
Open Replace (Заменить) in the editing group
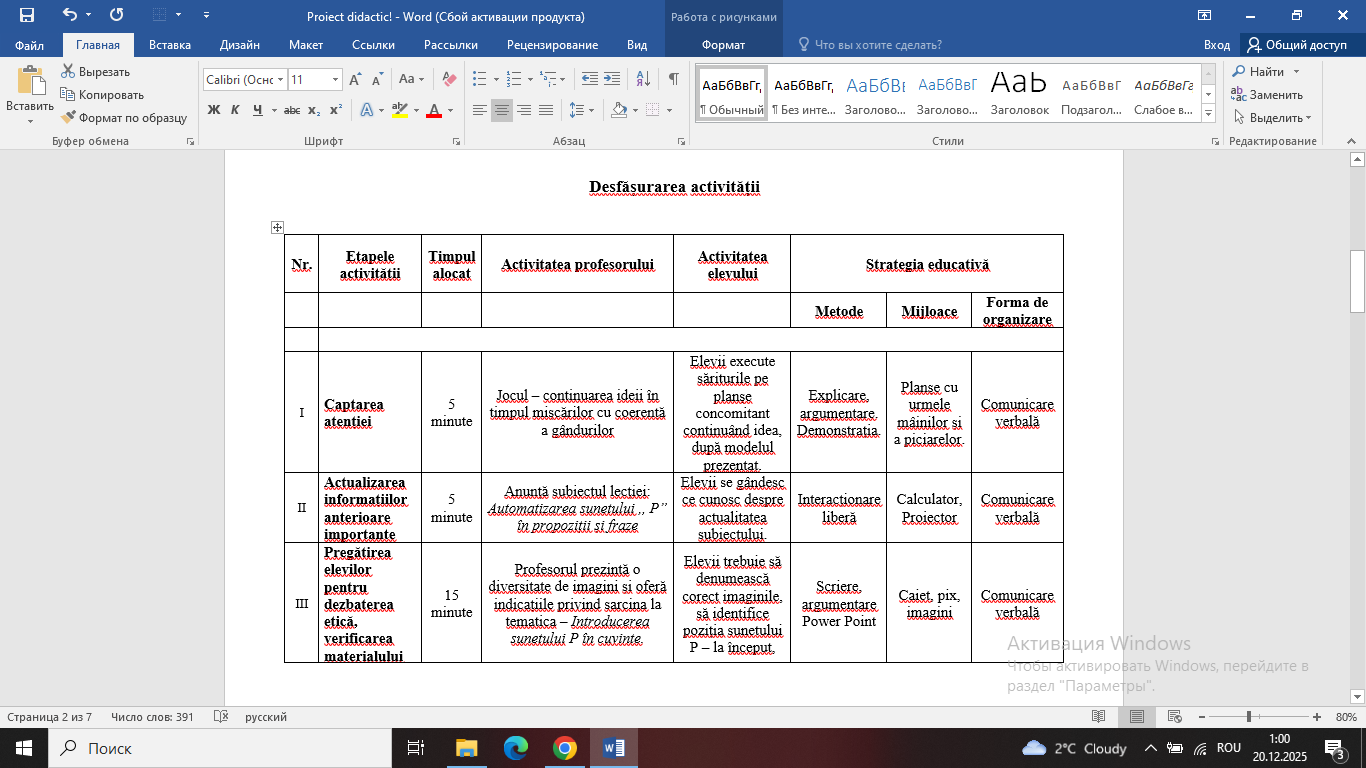point(1267,95)
